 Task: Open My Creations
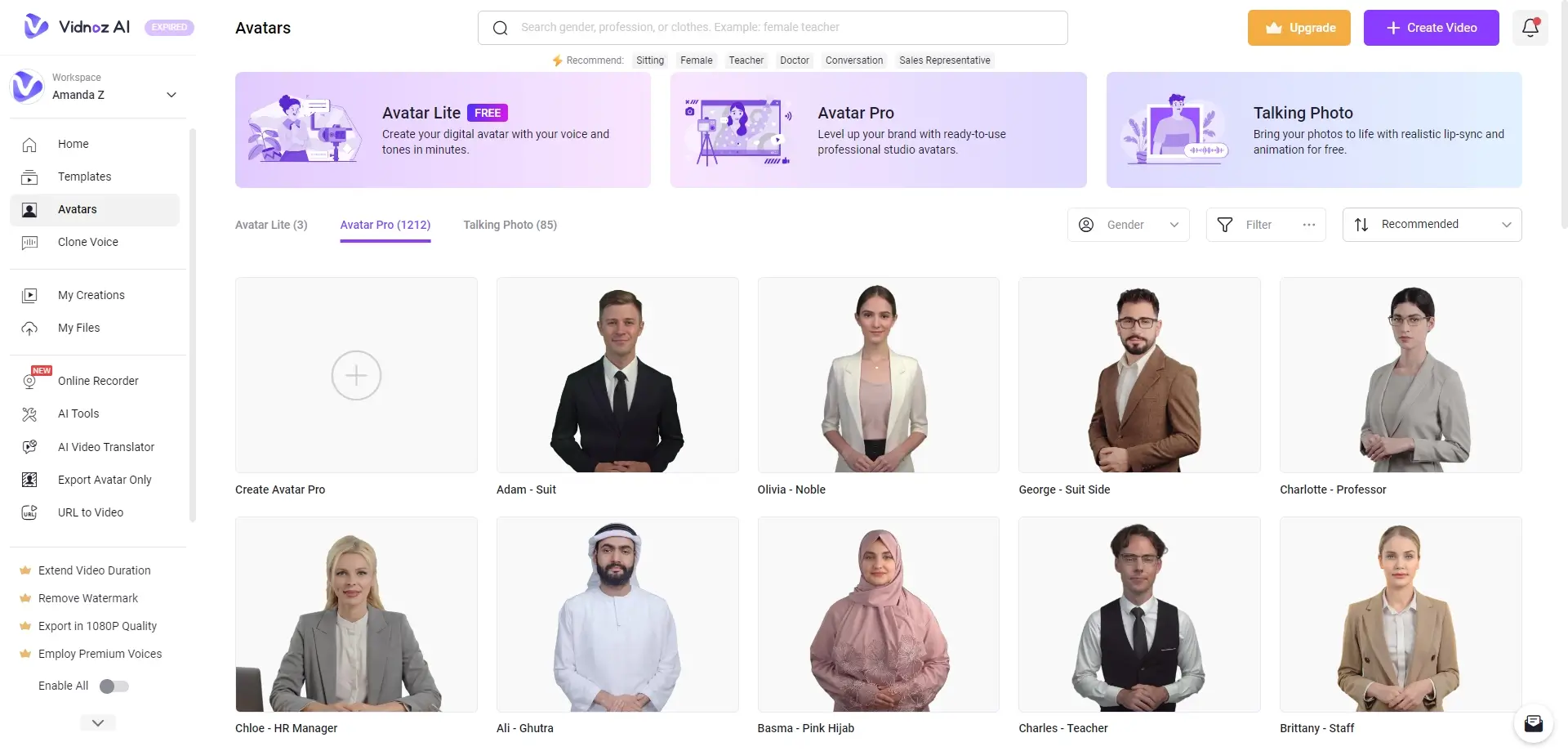pyautogui.click(x=91, y=295)
